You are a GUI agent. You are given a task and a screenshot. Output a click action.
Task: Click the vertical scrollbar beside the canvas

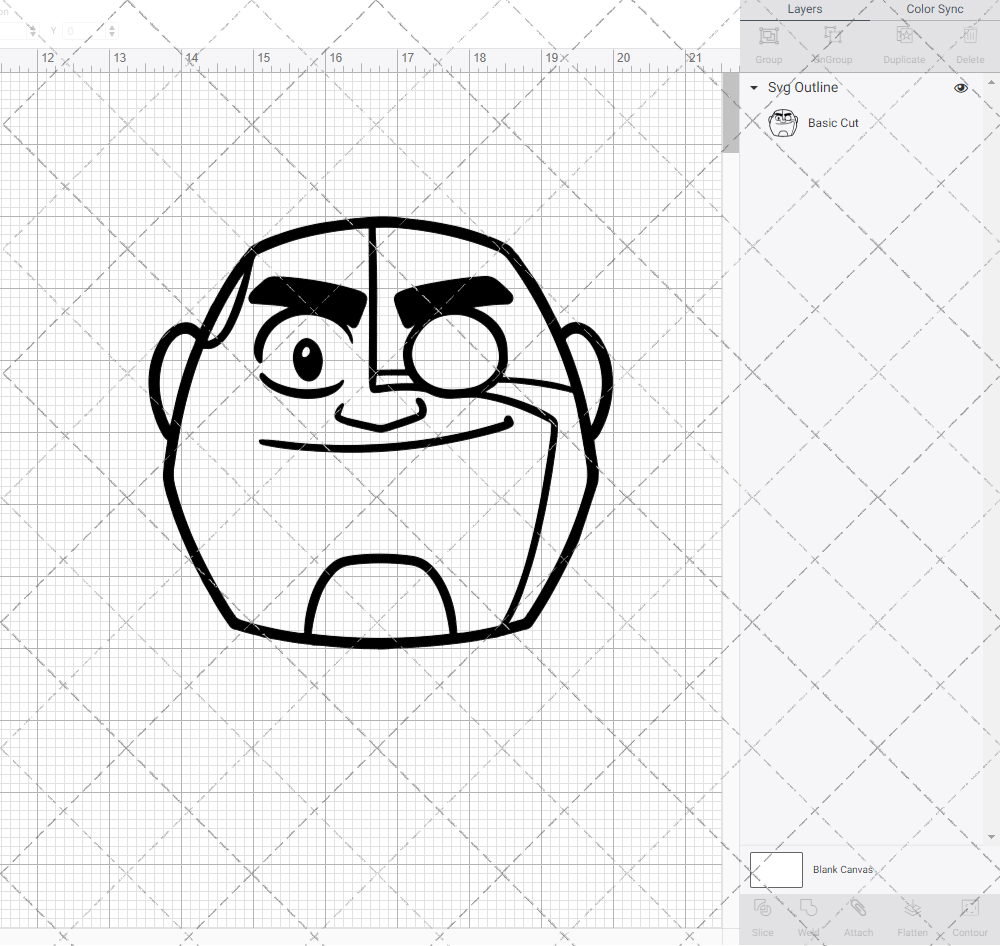pos(729,110)
